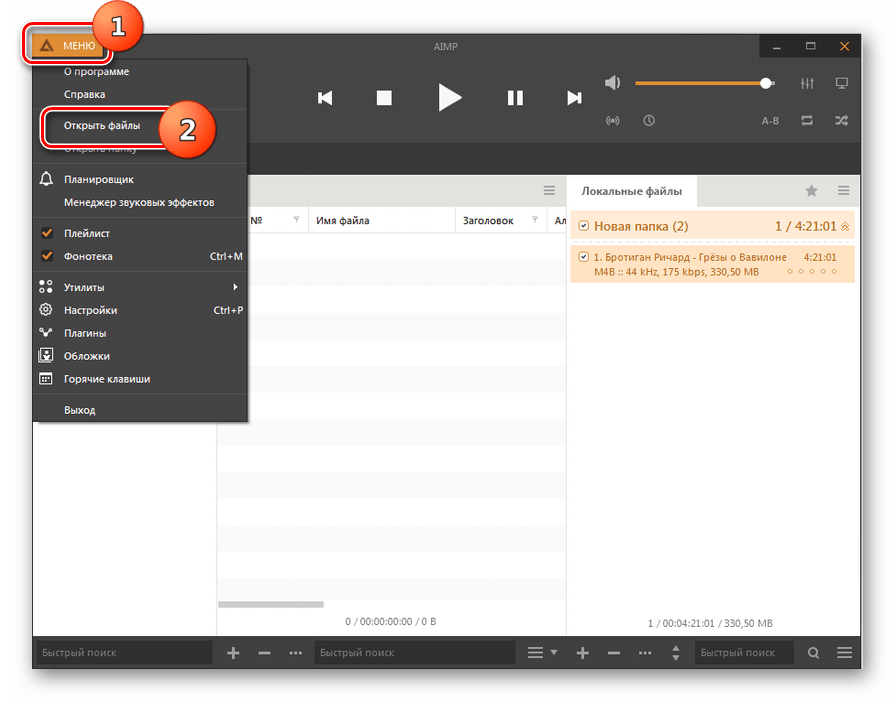The width and height of the screenshot is (895, 701).
Task: Stop playback
Action: (x=384, y=98)
